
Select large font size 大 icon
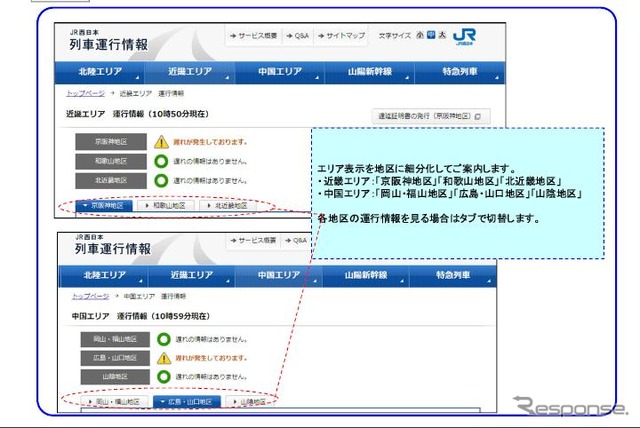click(x=442, y=35)
